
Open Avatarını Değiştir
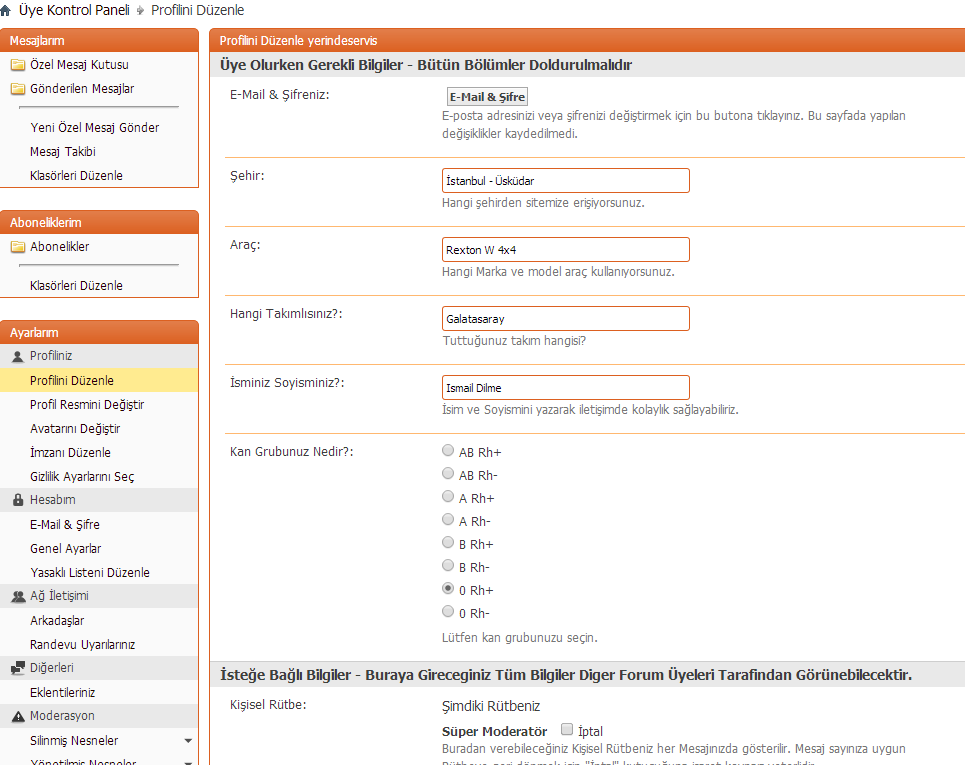75,428
